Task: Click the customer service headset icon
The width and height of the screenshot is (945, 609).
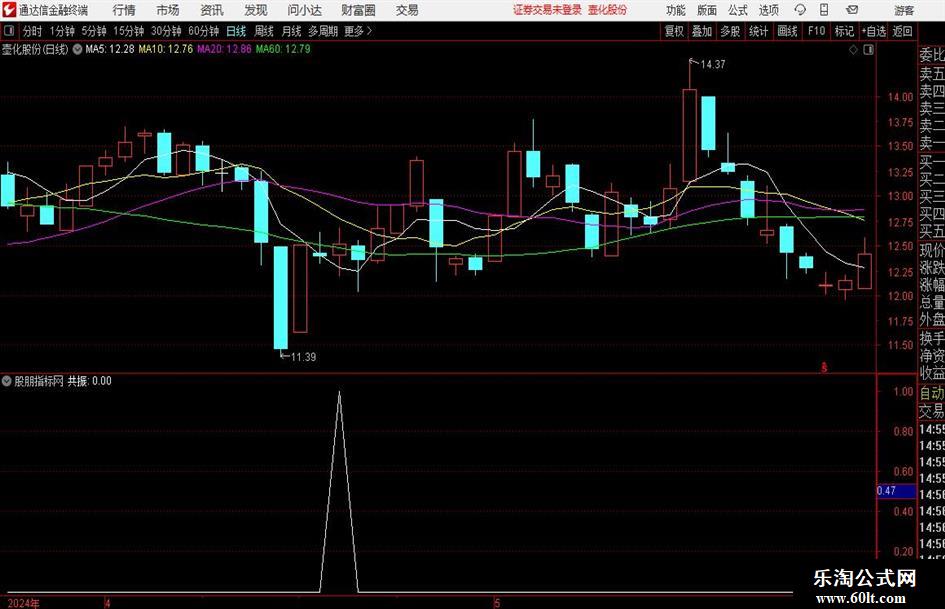Action: 800,10
